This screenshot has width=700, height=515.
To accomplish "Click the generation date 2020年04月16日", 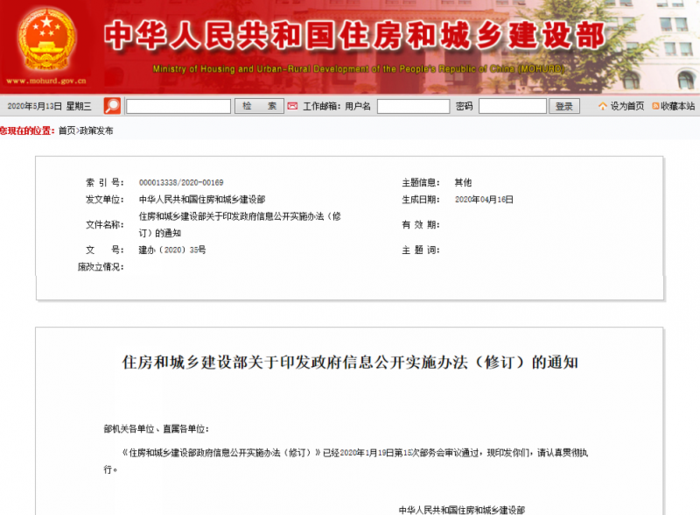I will click(484, 200).
